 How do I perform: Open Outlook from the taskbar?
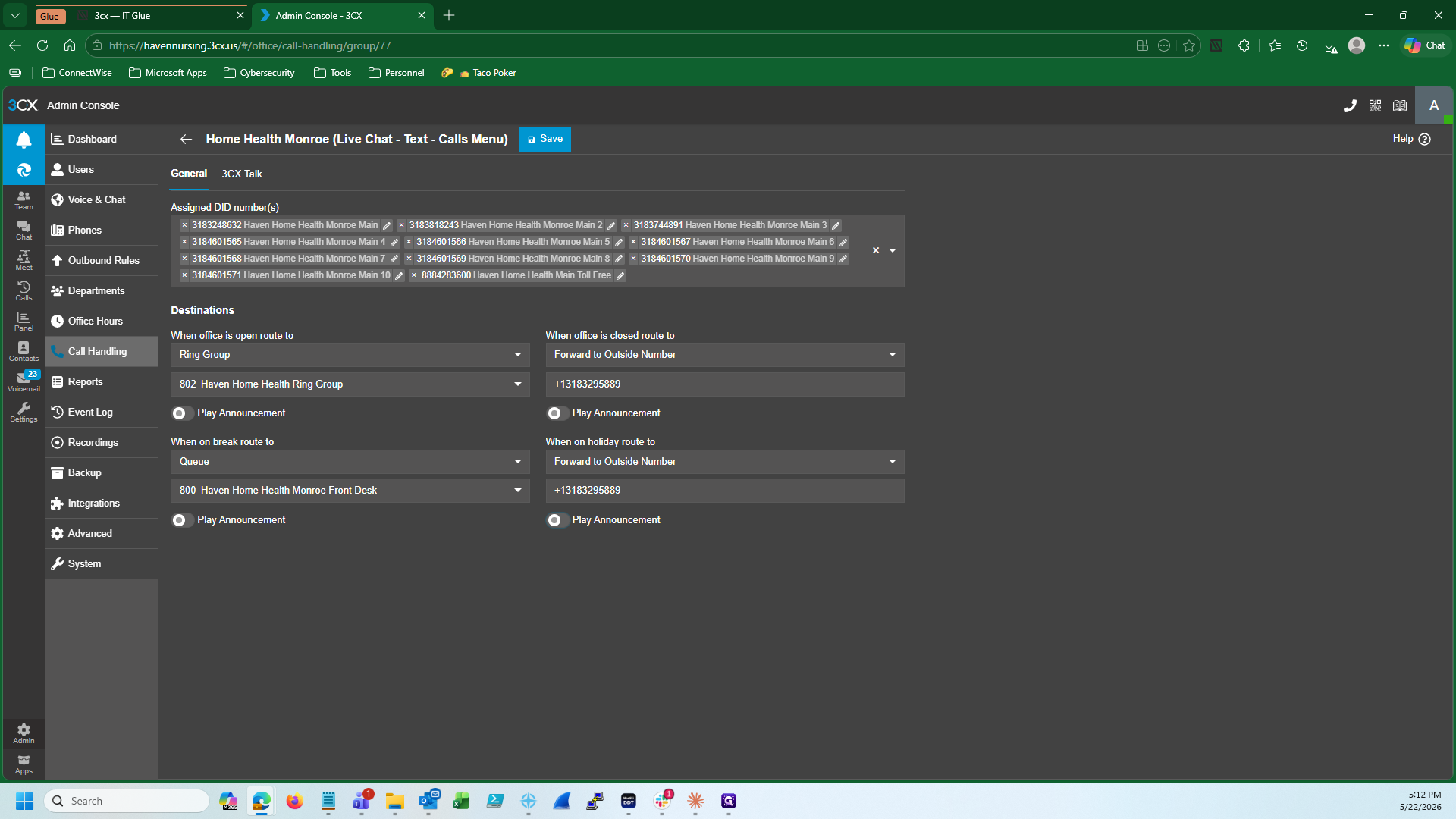tap(428, 801)
